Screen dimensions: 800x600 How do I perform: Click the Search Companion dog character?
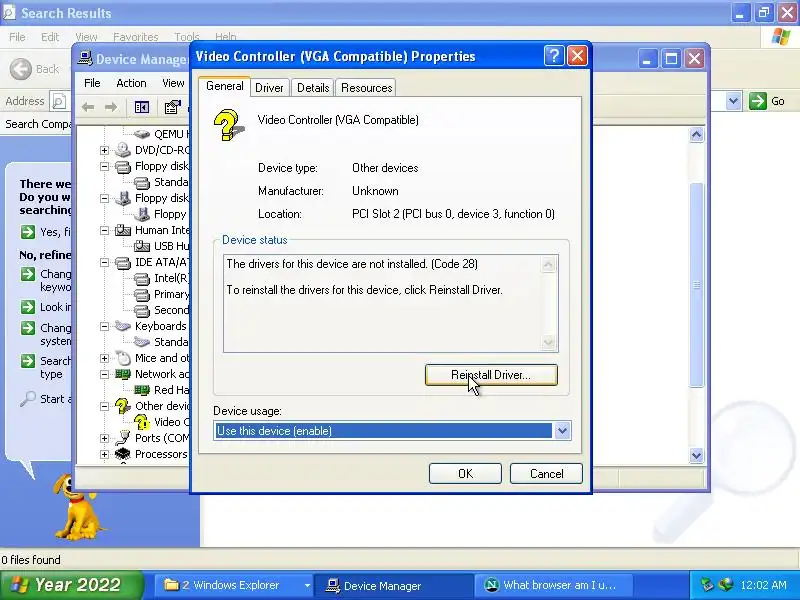(77, 507)
